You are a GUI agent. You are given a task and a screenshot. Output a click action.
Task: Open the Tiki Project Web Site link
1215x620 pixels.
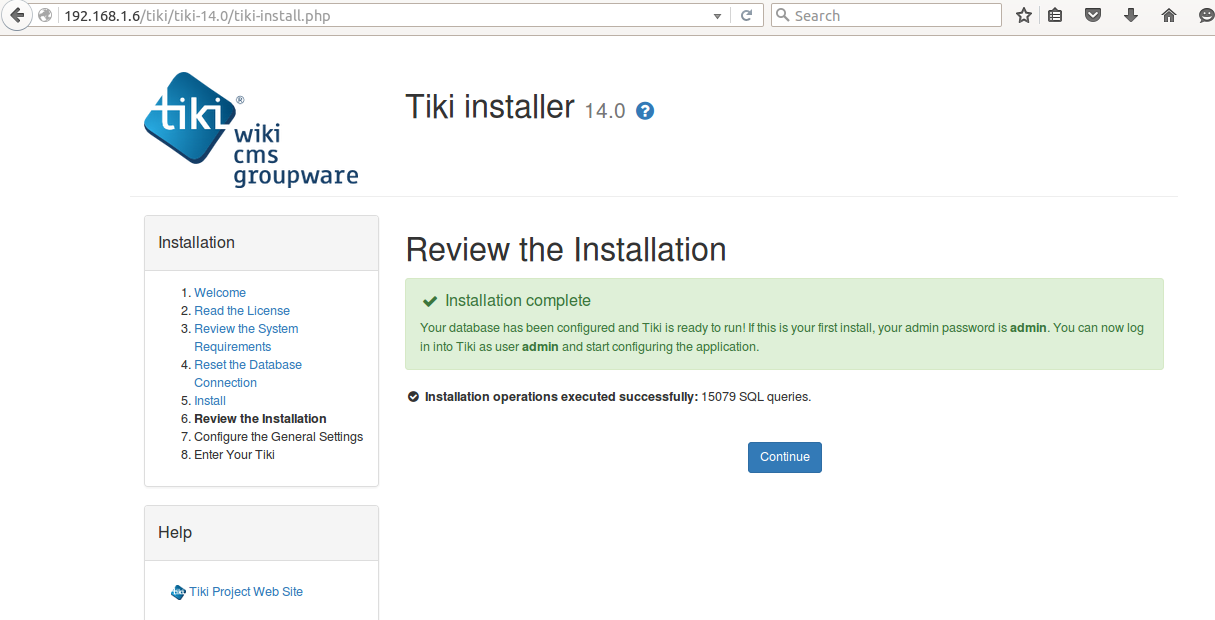246,592
